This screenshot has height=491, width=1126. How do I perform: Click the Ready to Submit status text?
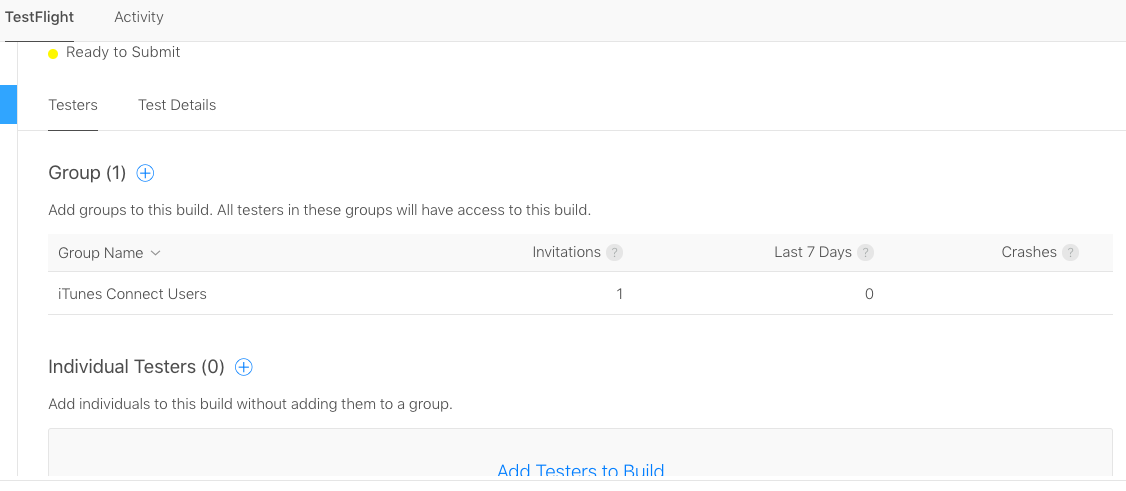[x=123, y=52]
